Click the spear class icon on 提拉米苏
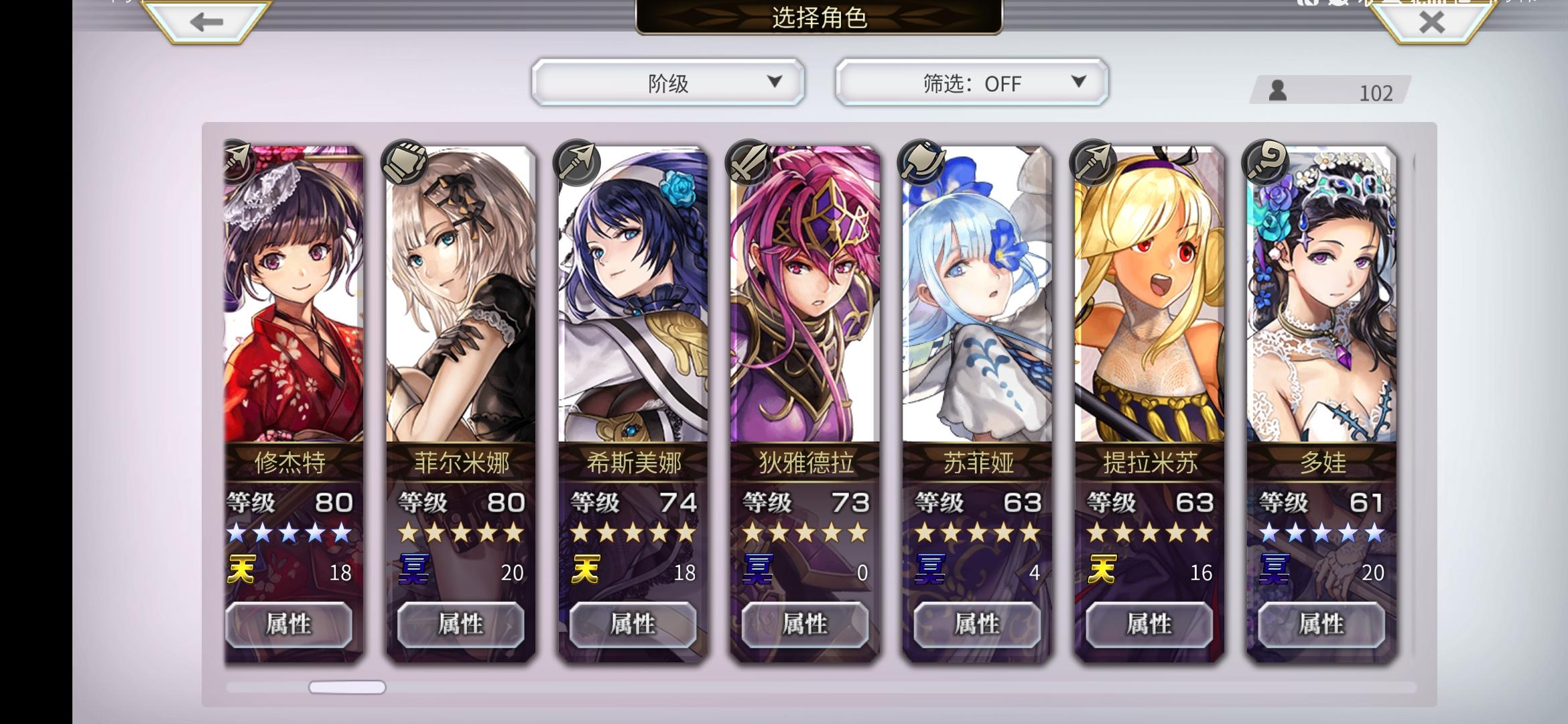This screenshot has width=1568, height=724. pyautogui.click(x=1093, y=163)
